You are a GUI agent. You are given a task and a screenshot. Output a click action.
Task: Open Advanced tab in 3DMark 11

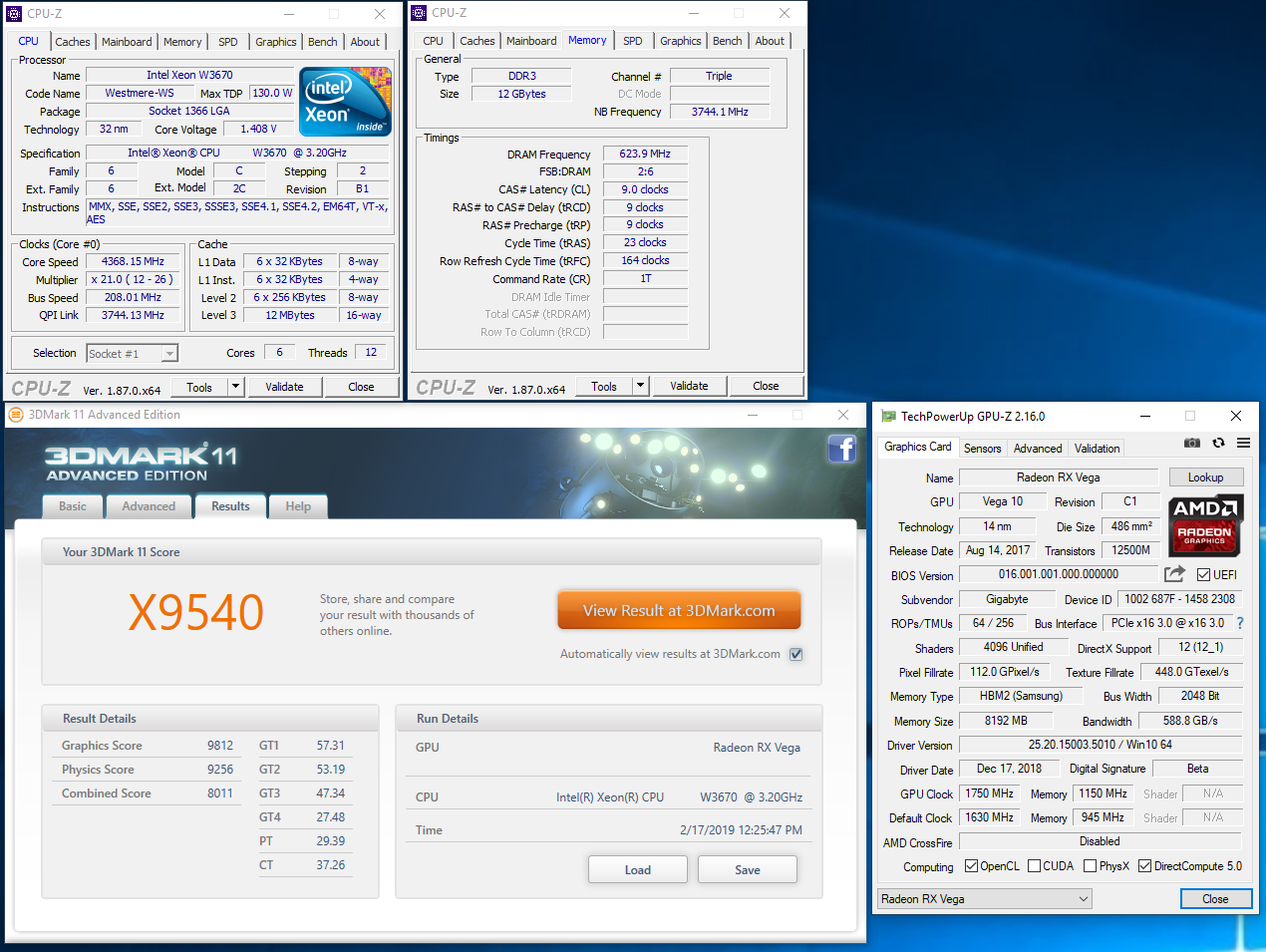(x=149, y=506)
